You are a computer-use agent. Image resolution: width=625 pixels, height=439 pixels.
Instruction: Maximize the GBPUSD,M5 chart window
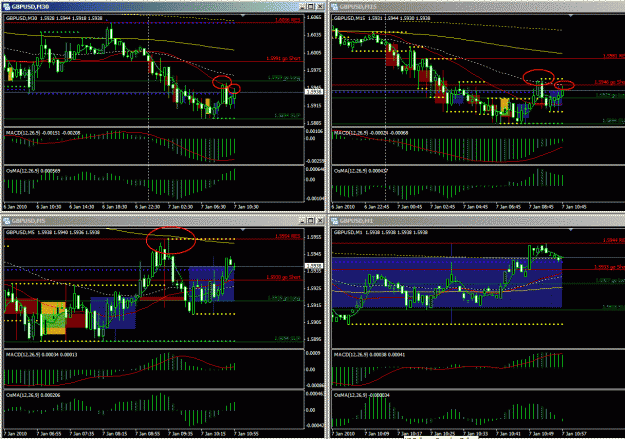tap(311, 220)
